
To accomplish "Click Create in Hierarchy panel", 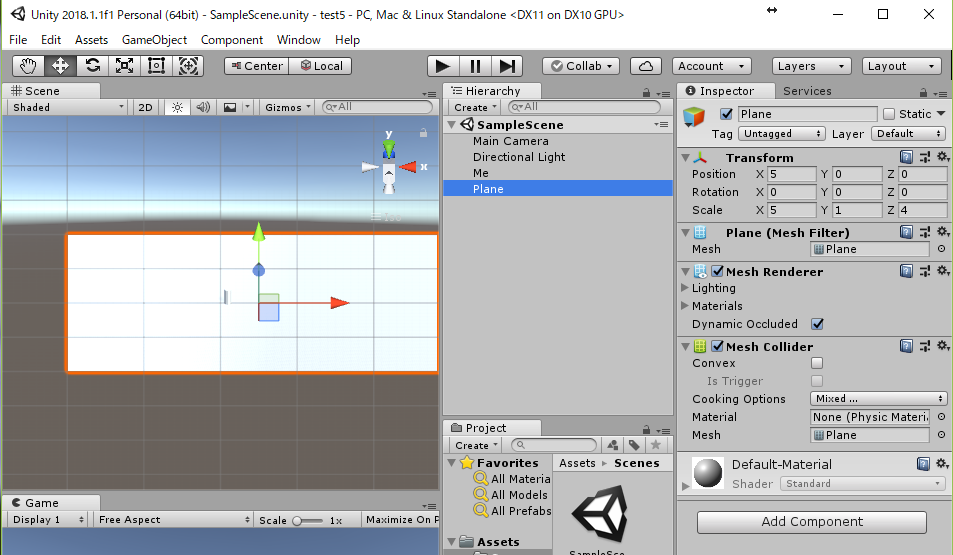I will pyautogui.click(x=475, y=108).
